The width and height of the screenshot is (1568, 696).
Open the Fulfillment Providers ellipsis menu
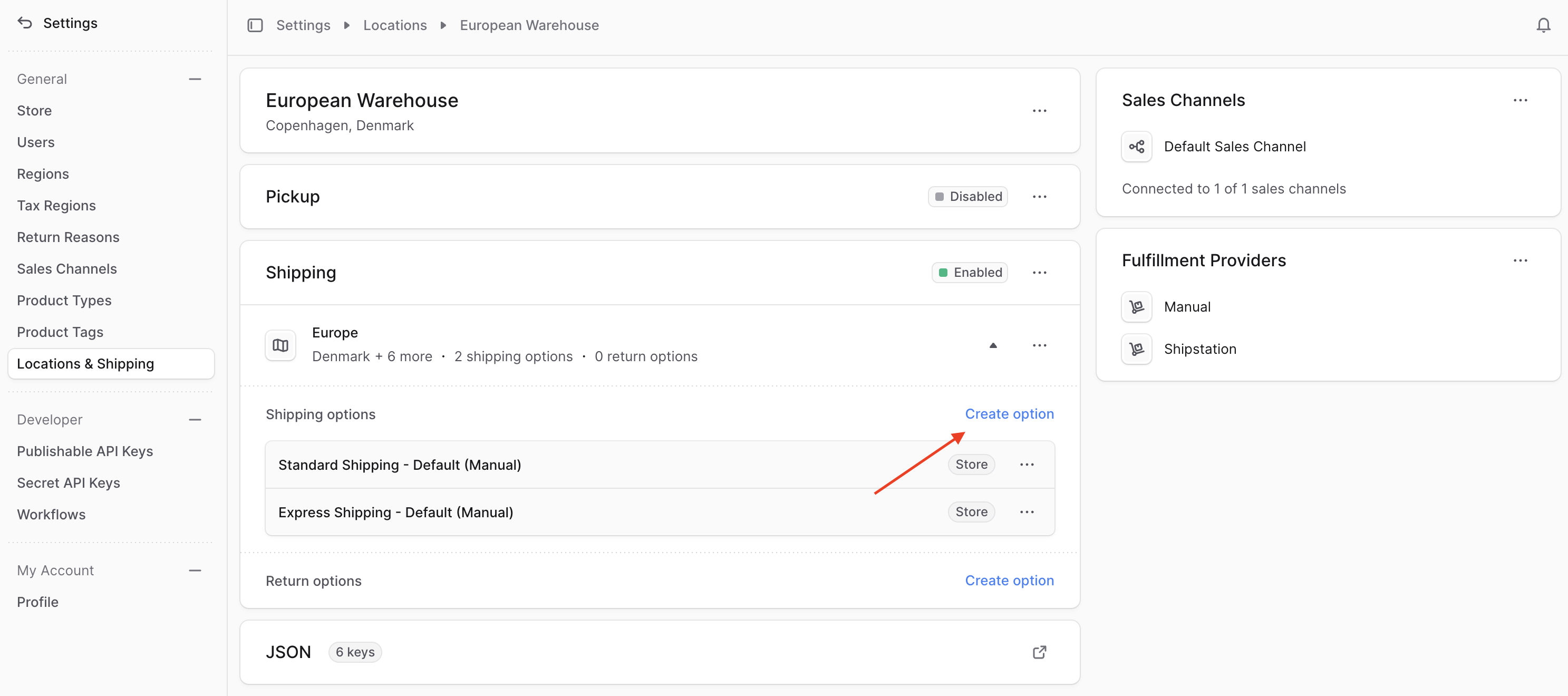pyautogui.click(x=1521, y=260)
